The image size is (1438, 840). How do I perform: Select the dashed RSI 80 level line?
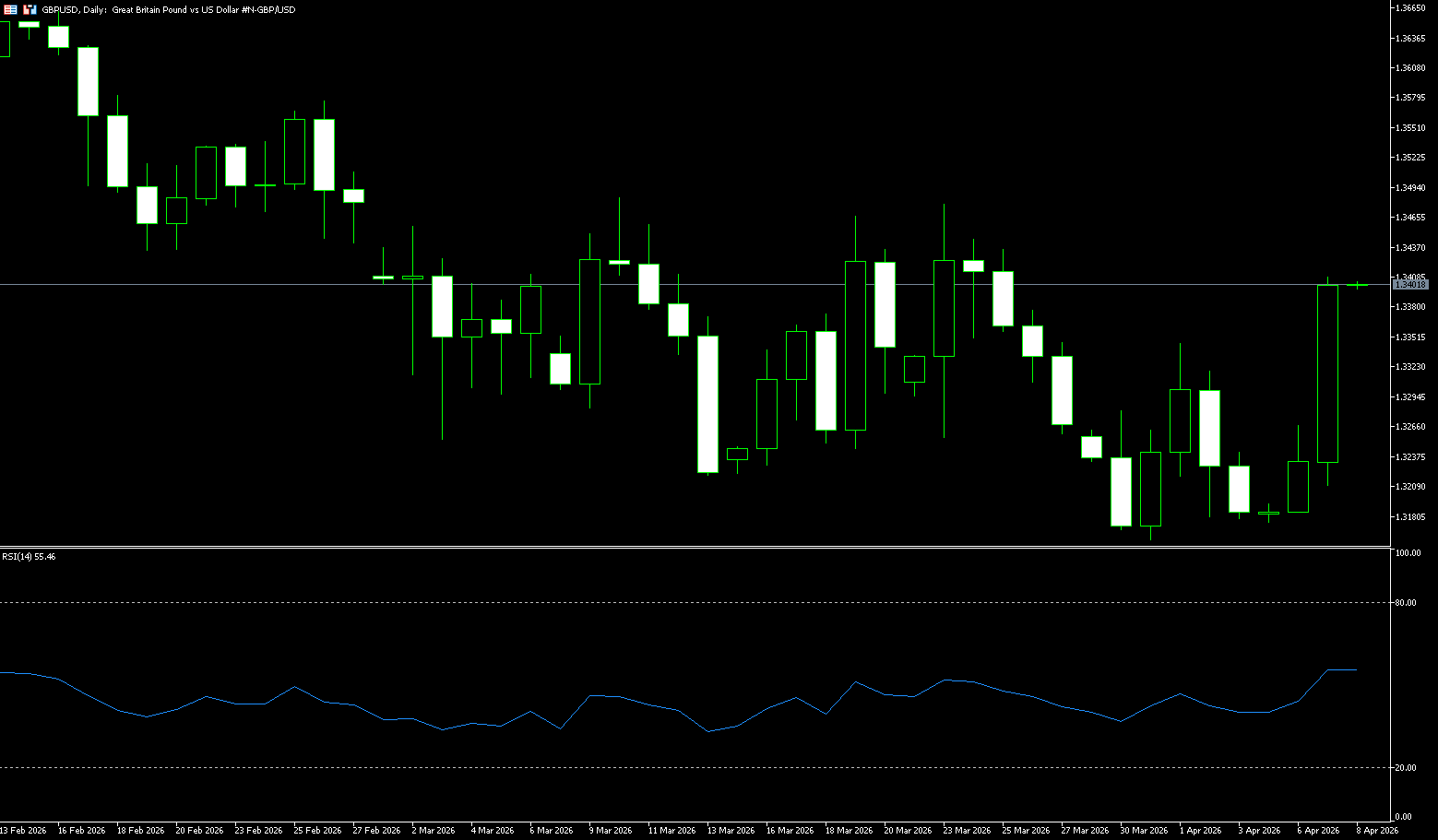click(646, 602)
